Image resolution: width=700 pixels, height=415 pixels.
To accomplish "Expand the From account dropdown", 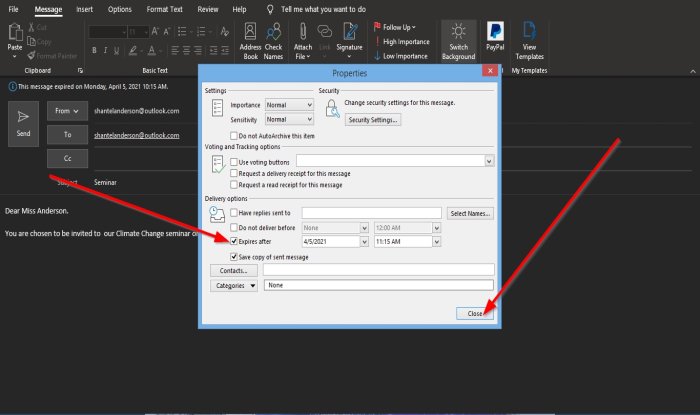I will coord(67,111).
